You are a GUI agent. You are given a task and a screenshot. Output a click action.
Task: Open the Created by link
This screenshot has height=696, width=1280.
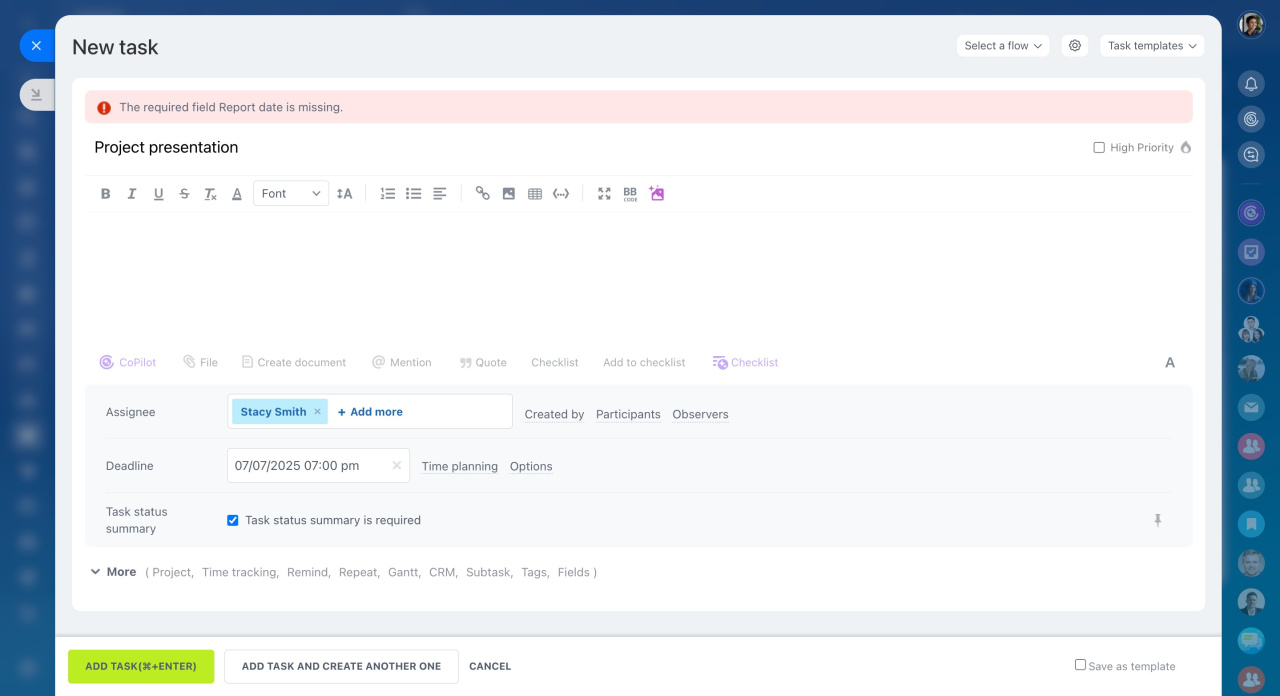pos(554,414)
